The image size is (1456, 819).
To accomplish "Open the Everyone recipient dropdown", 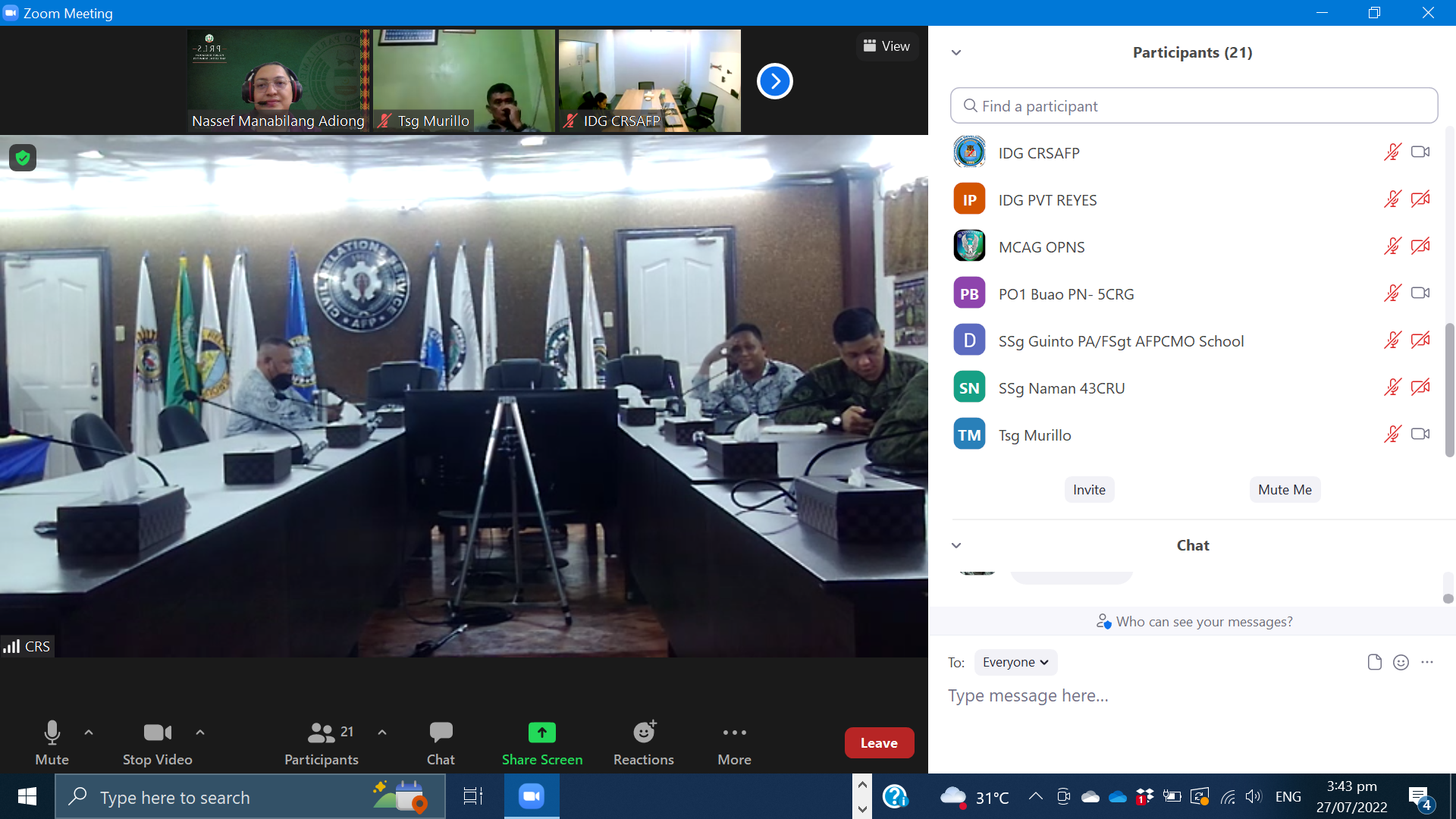I will click(1015, 662).
